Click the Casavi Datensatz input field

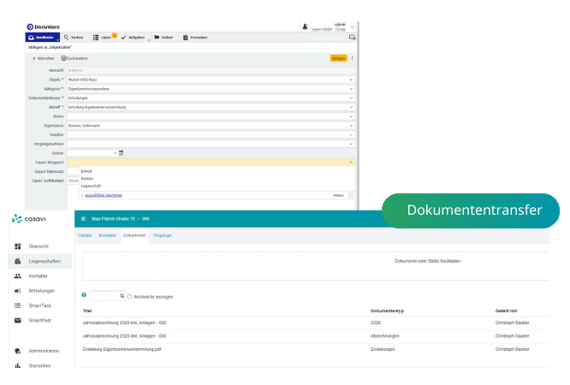coord(73,171)
